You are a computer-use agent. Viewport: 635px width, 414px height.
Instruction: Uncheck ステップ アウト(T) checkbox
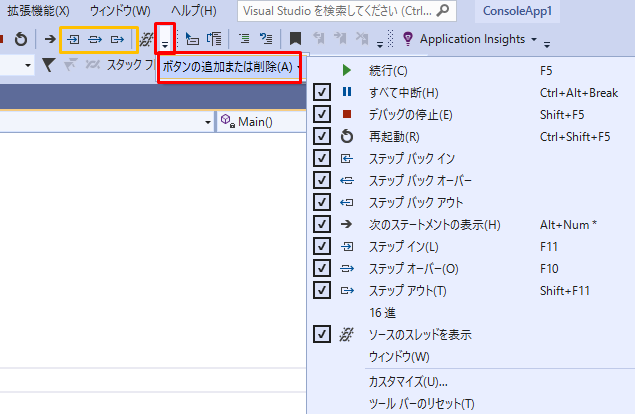pyautogui.click(x=322, y=290)
